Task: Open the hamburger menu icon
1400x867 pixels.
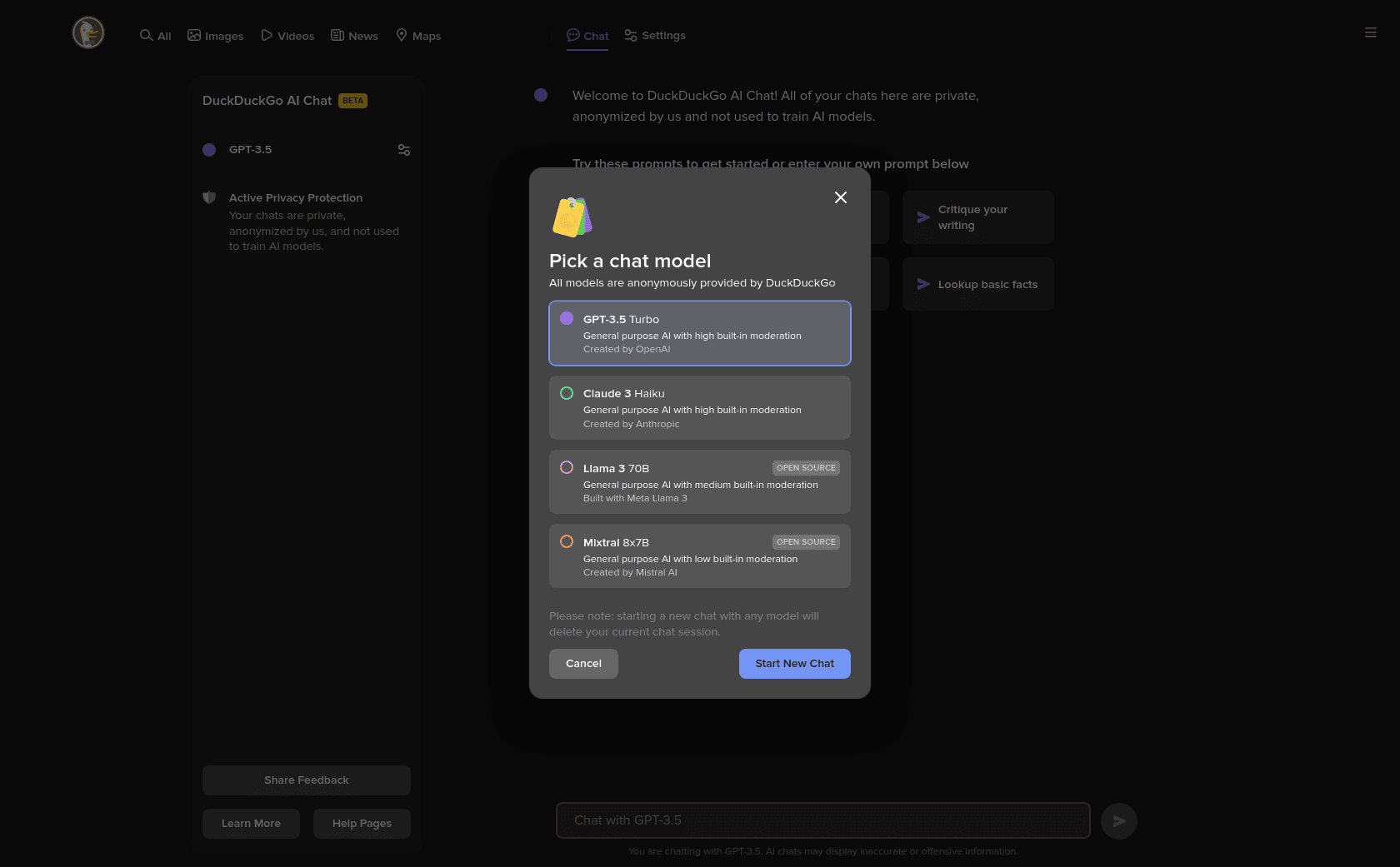Action: point(1370,32)
